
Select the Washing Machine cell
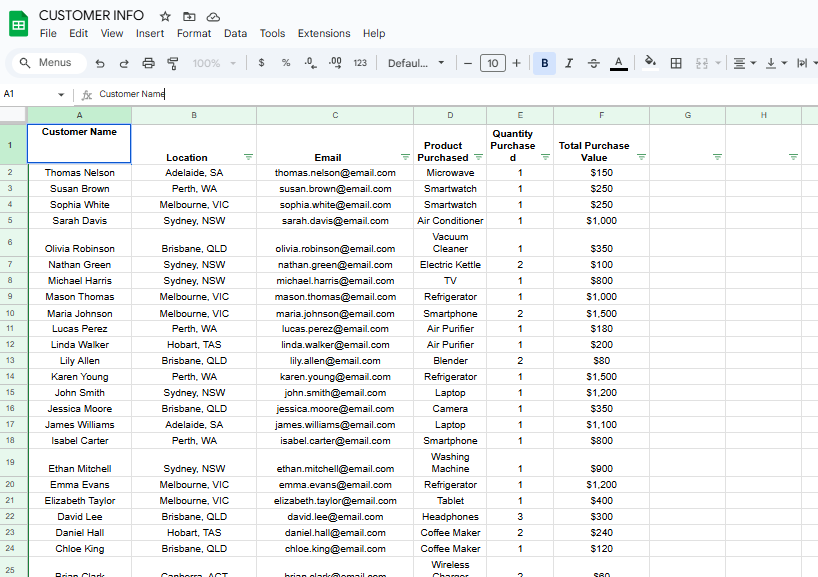click(x=450, y=463)
